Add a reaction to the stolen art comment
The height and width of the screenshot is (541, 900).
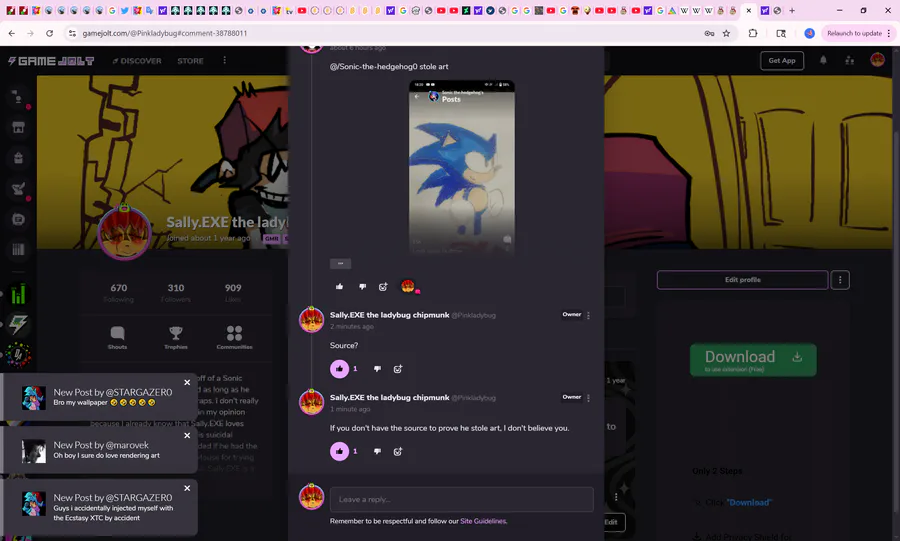(383, 286)
